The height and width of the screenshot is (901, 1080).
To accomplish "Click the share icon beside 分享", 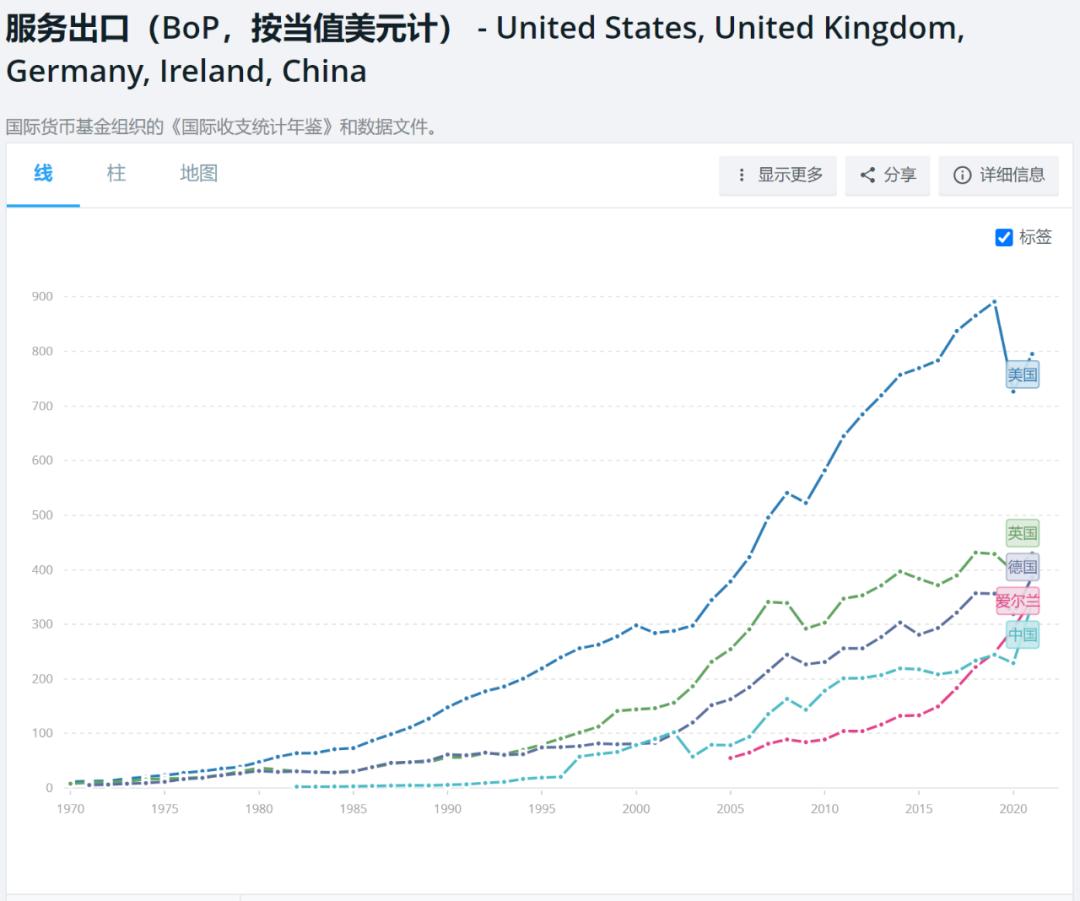I will [866, 175].
